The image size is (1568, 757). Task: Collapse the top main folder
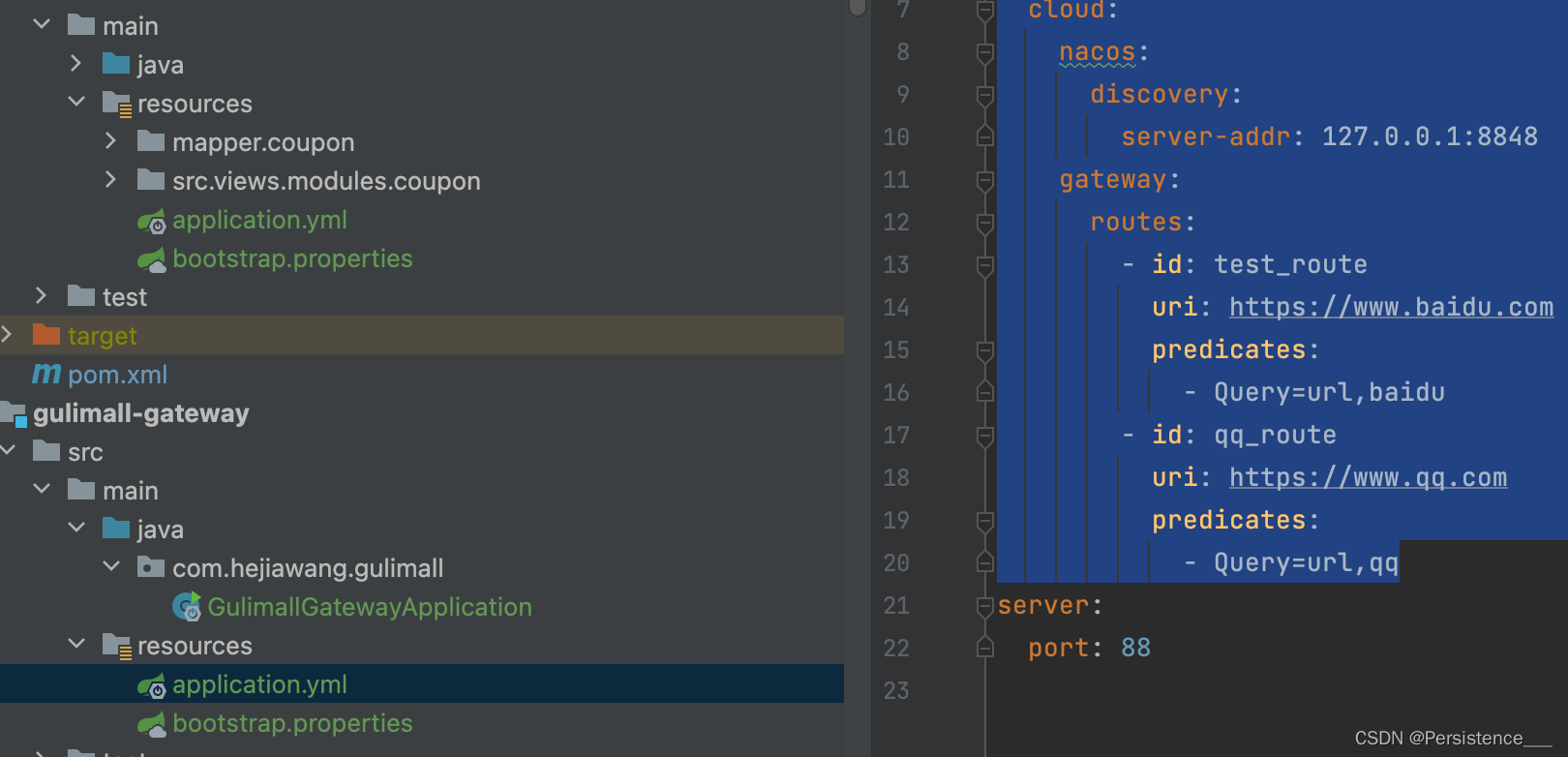[42, 24]
